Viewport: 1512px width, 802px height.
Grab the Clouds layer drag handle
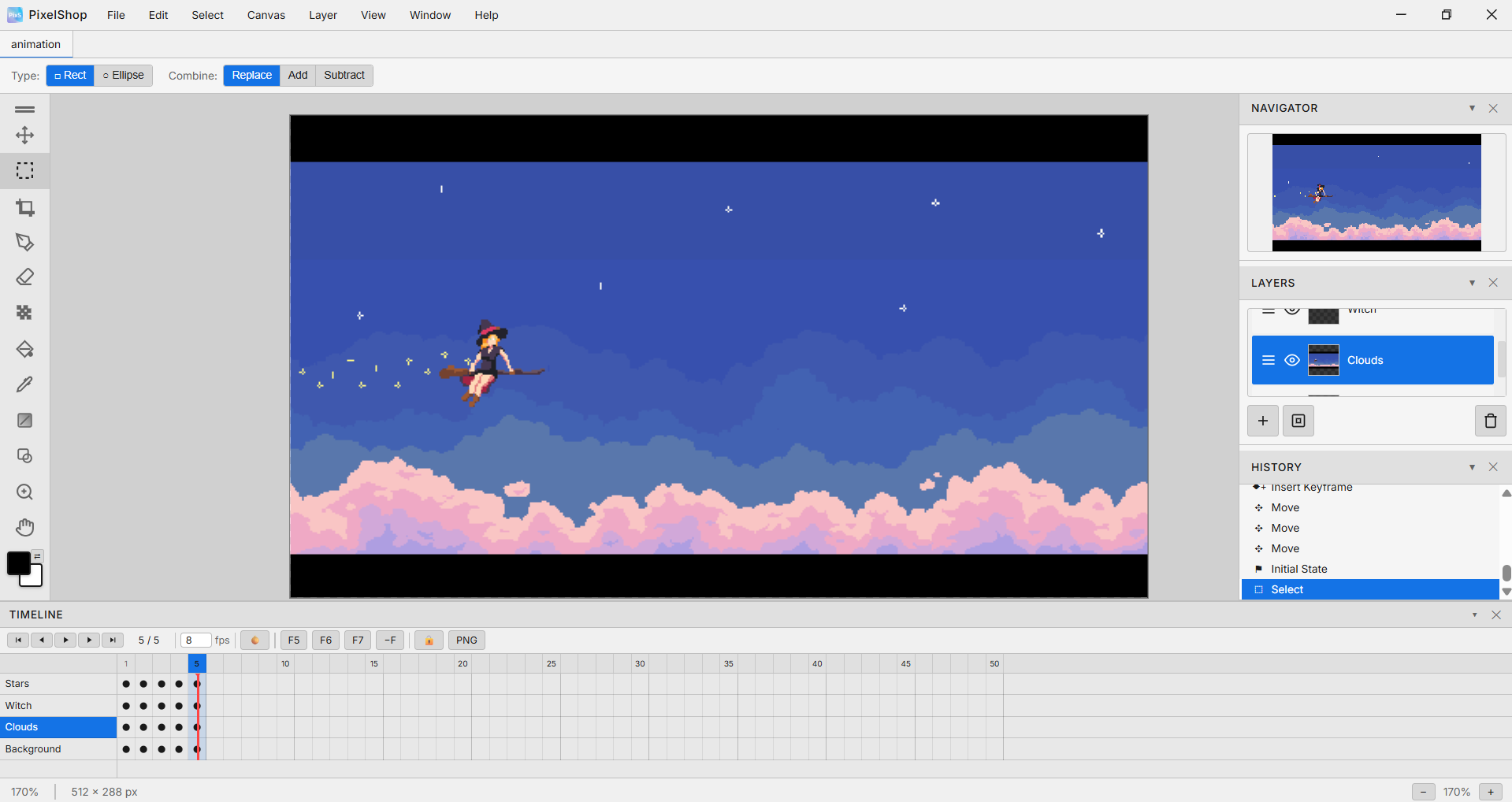pyautogui.click(x=1269, y=360)
